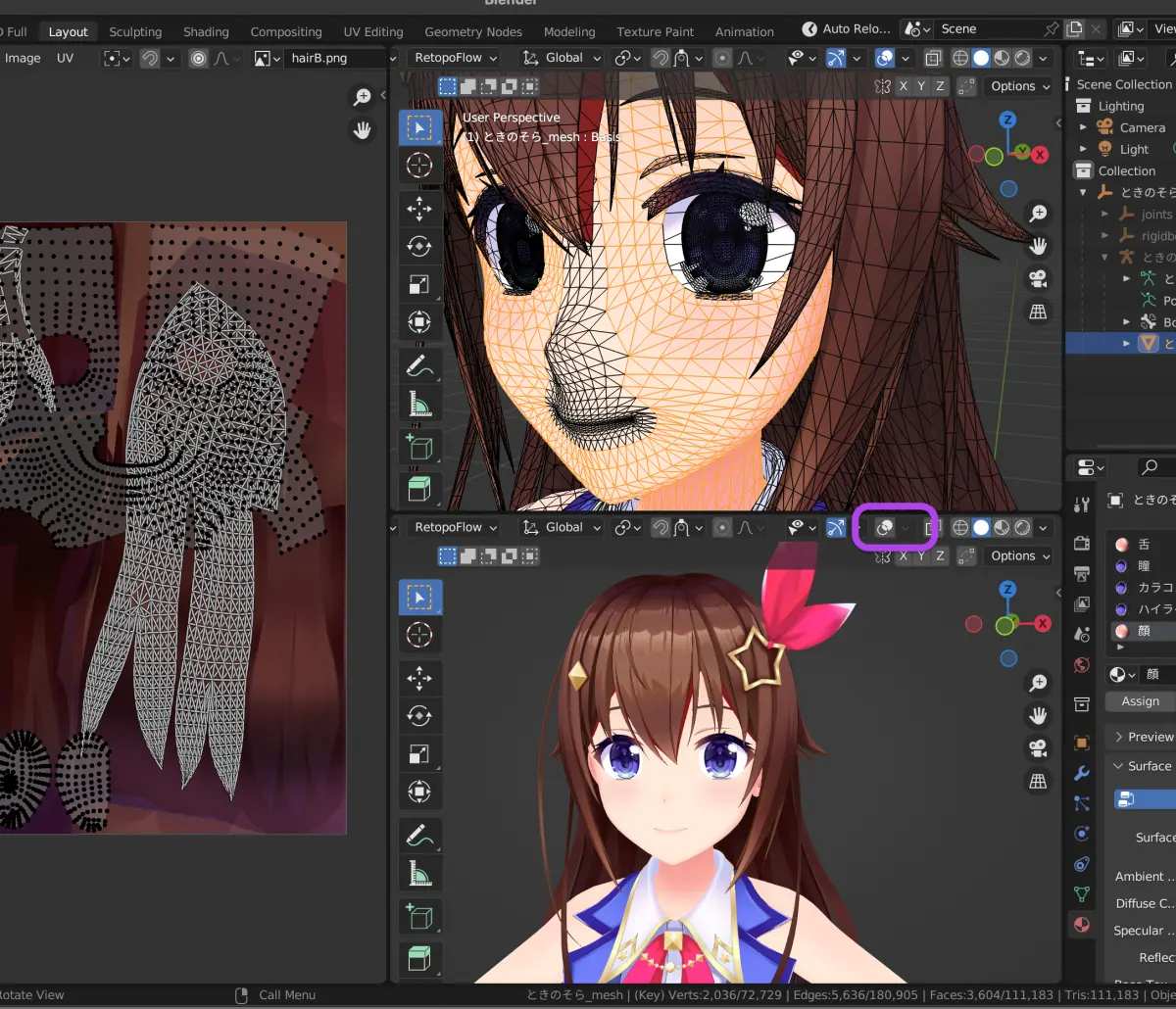1176x1009 pixels.
Task: Switch to UV Editing workspace tab
Action: [373, 31]
